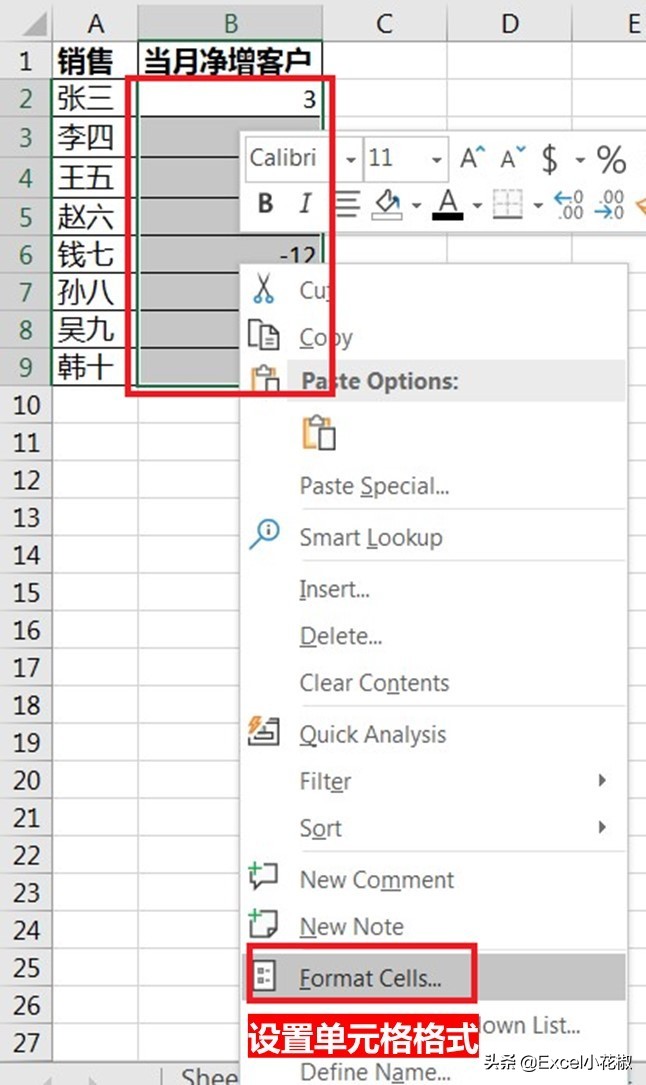This screenshot has width=646, height=1085.
Task: Click the Center alignment icon
Action: 346,205
